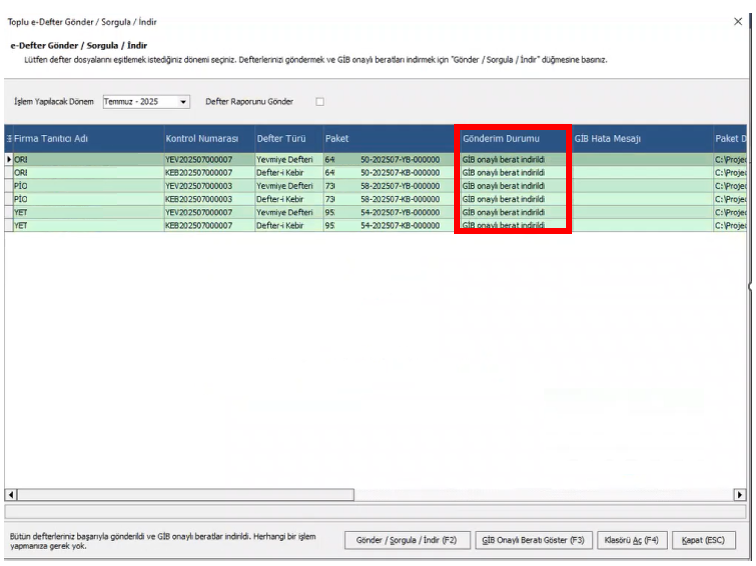Click the row selector arrow of the first ORI row
The height and width of the screenshot is (566, 756).
[x=9, y=159]
